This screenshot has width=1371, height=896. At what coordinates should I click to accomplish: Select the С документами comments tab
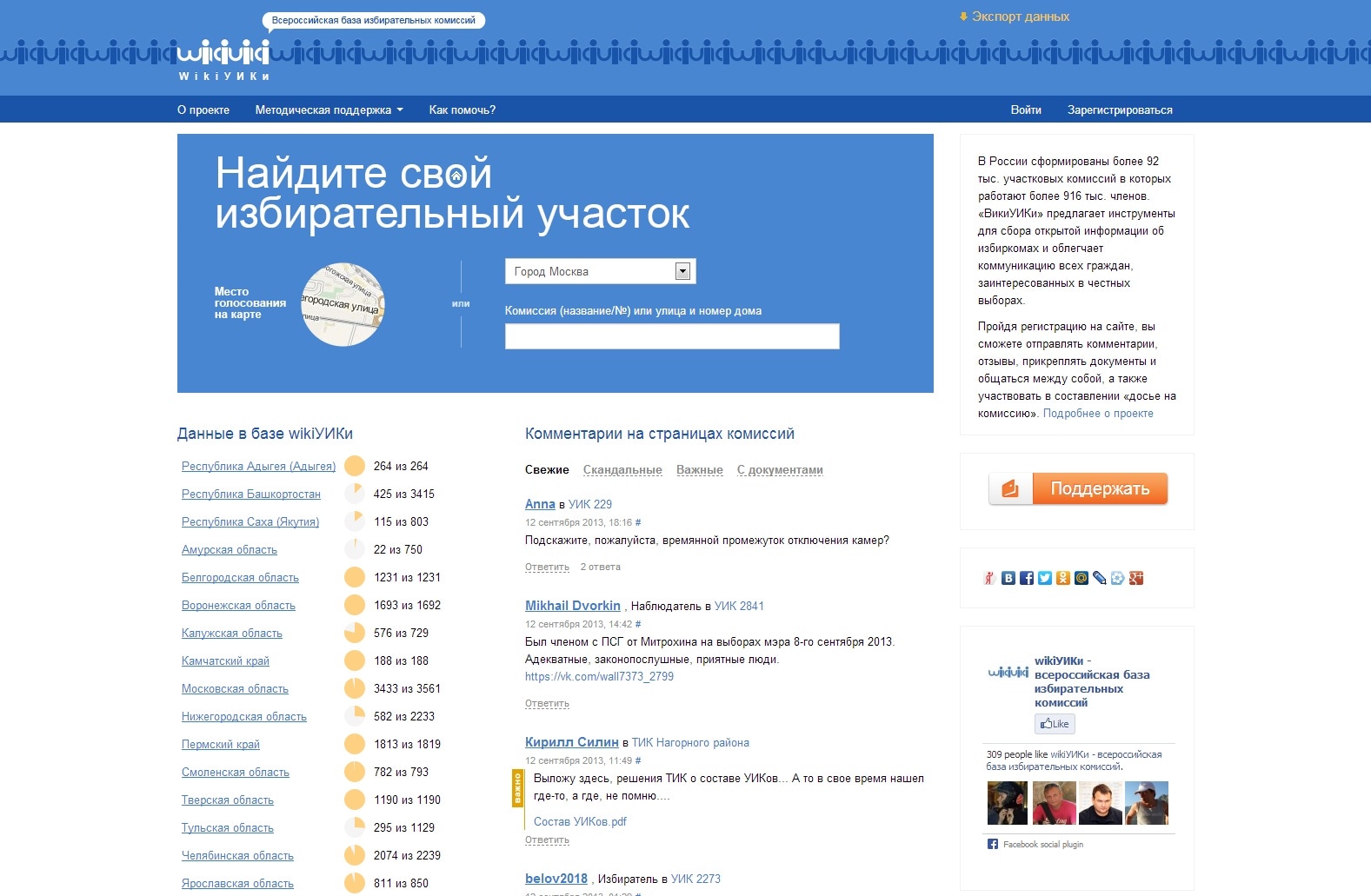(x=780, y=470)
